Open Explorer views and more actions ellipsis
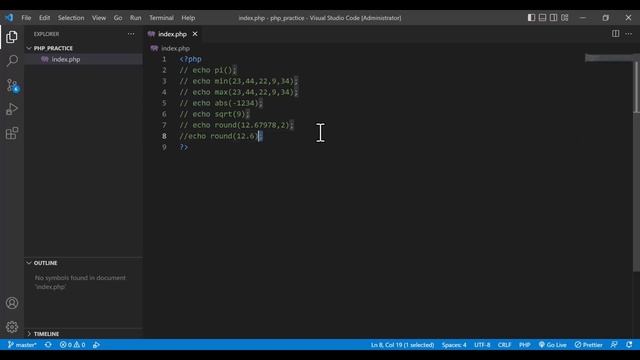This screenshot has width=640, height=360. tap(131, 34)
